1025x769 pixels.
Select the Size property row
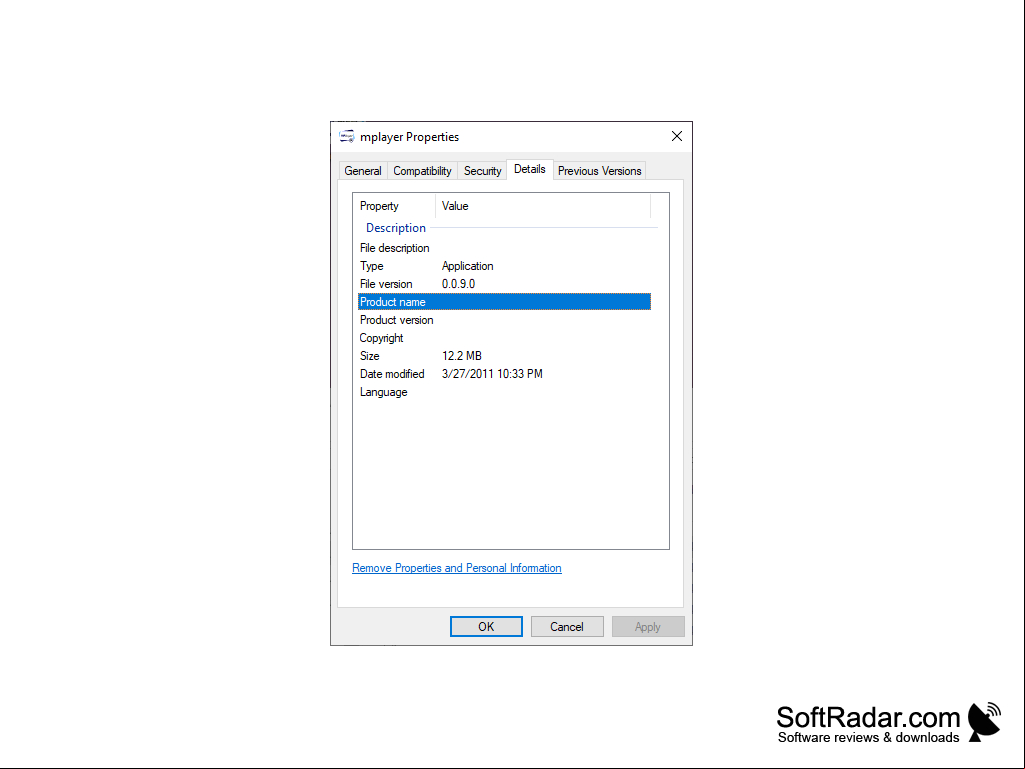(504, 356)
